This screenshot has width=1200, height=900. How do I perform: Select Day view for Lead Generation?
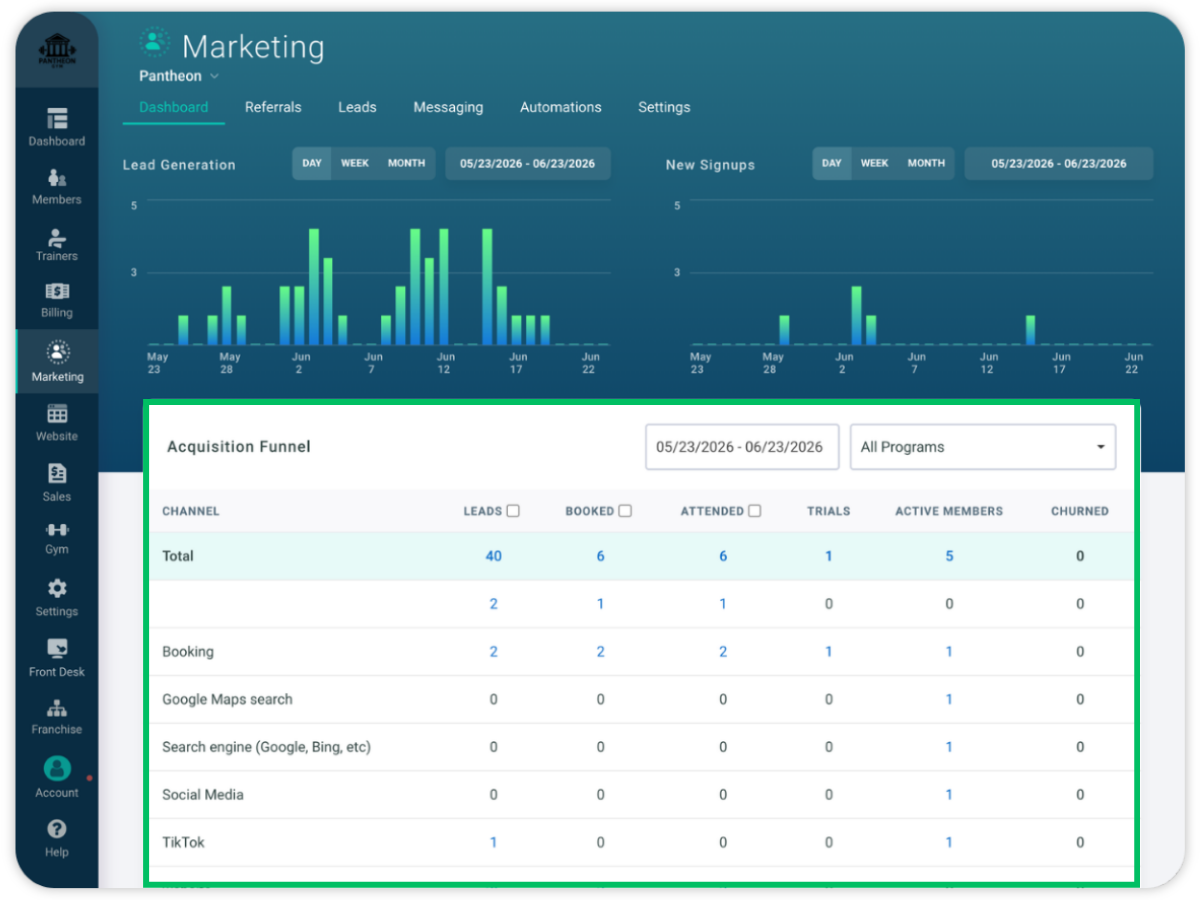coord(312,164)
